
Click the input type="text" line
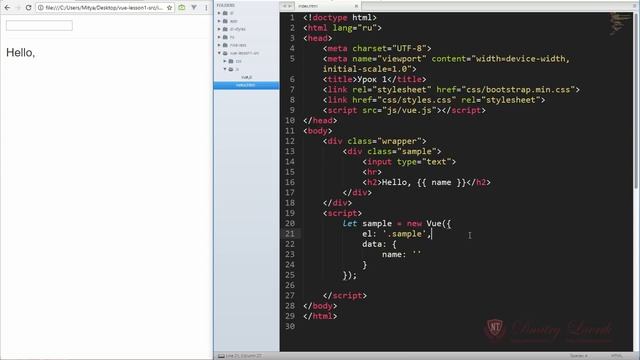click(x=409, y=162)
